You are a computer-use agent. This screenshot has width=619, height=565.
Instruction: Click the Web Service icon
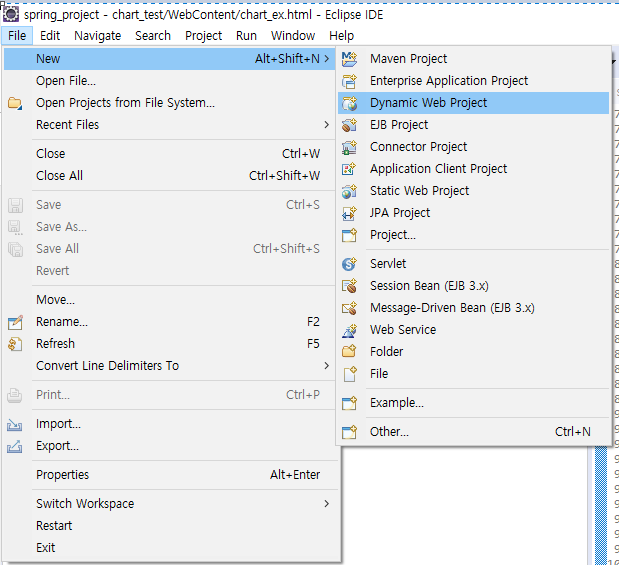tap(349, 330)
